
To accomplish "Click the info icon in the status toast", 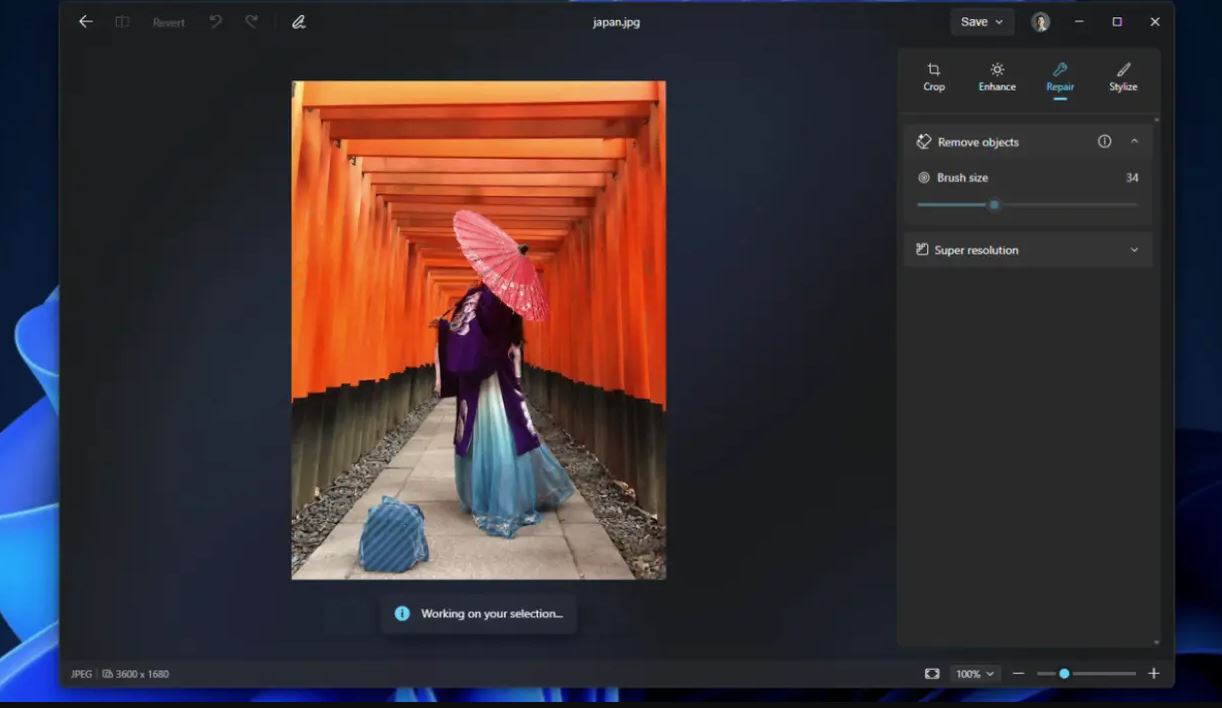I will [x=402, y=614].
